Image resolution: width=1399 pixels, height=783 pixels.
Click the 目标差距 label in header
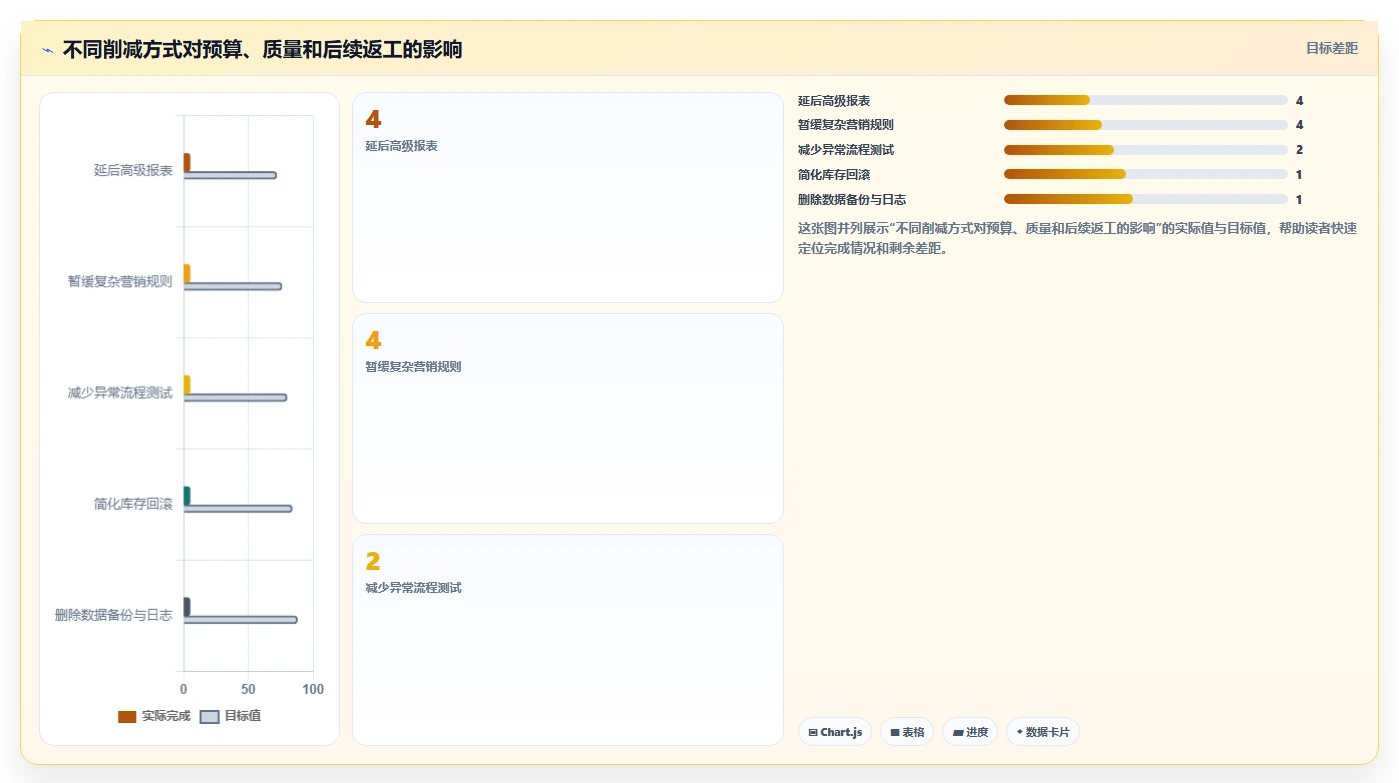(x=1331, y=48)
